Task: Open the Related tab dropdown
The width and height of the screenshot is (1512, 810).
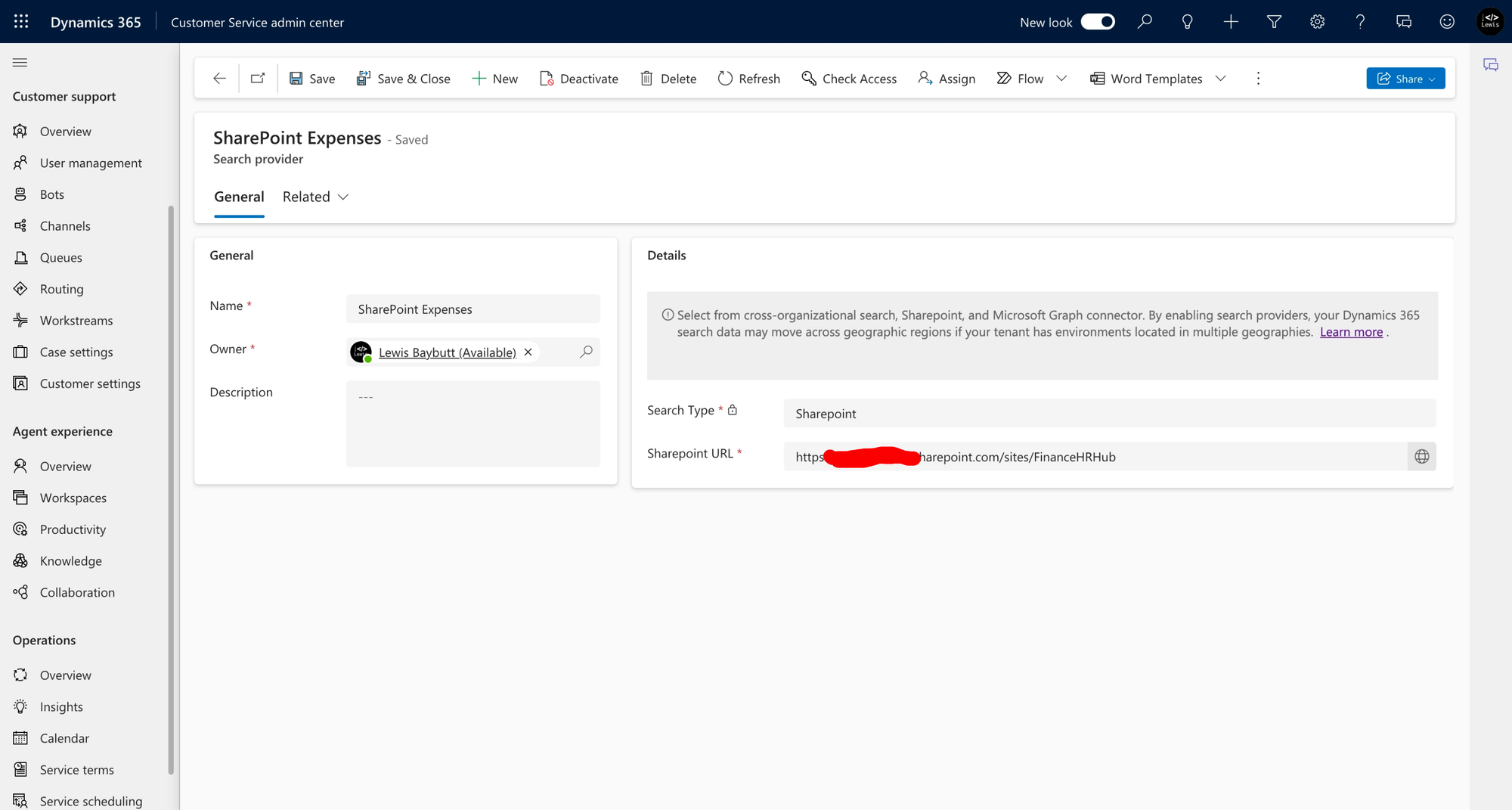Action: point(315,197)
